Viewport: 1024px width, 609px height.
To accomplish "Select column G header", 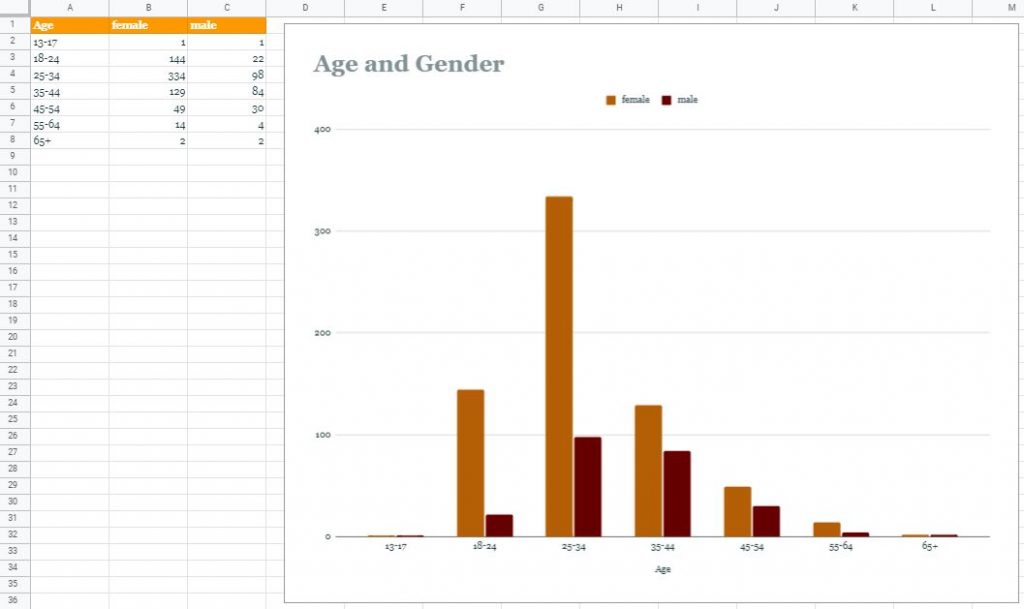I will tap(540, 8).
